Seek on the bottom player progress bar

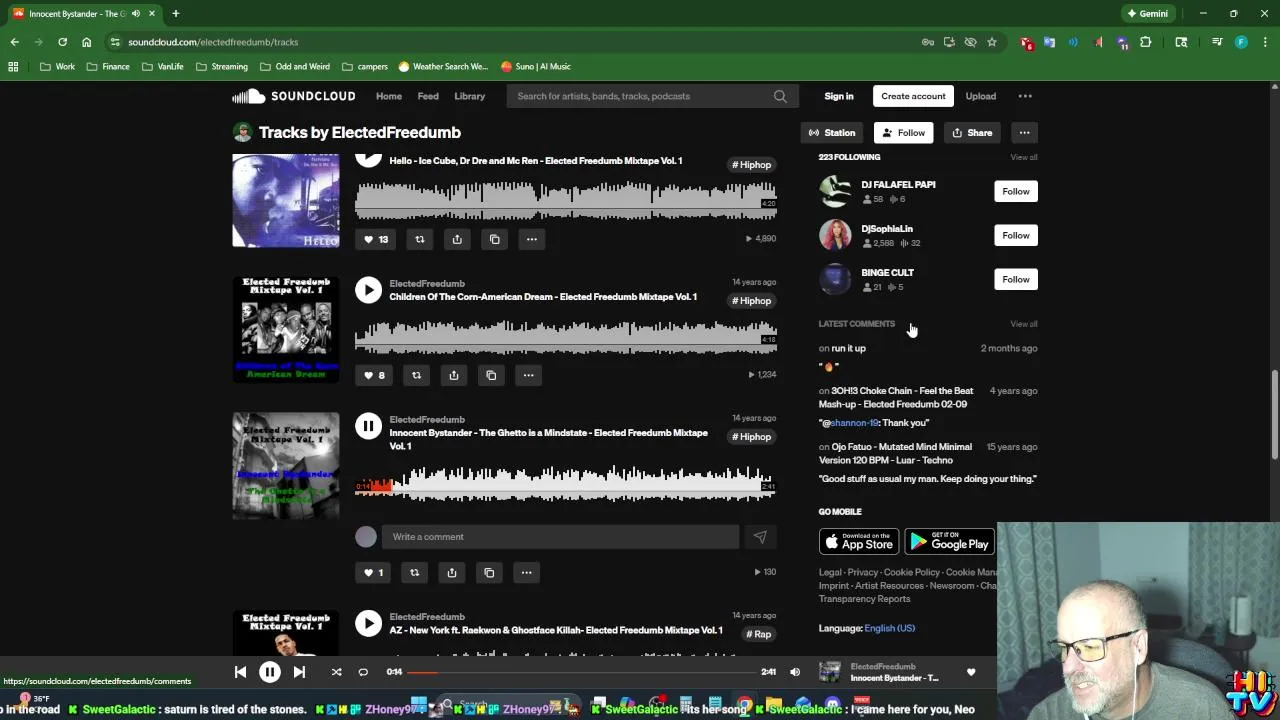(581, 672)
